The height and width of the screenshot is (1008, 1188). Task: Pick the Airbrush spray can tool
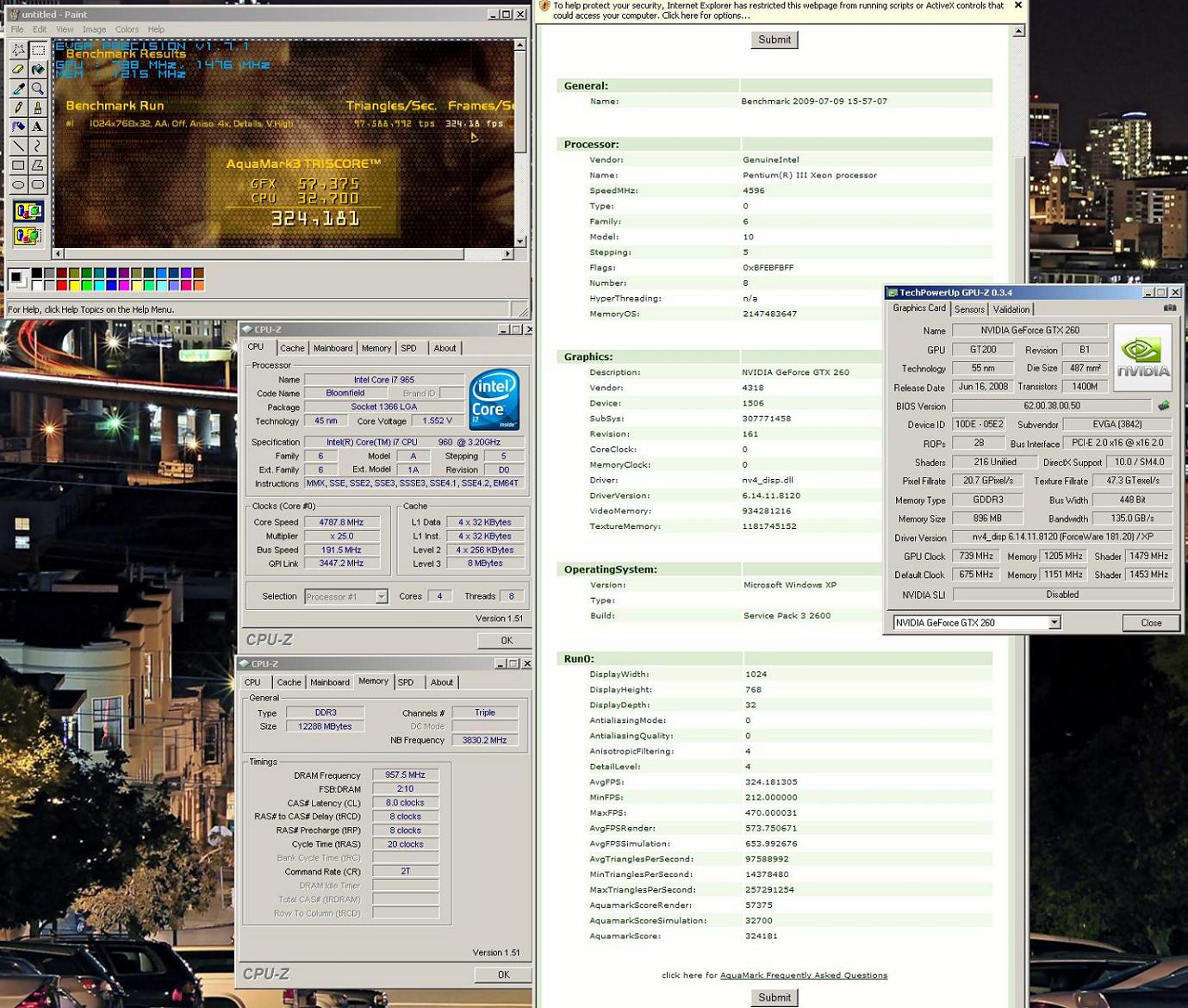18,126
